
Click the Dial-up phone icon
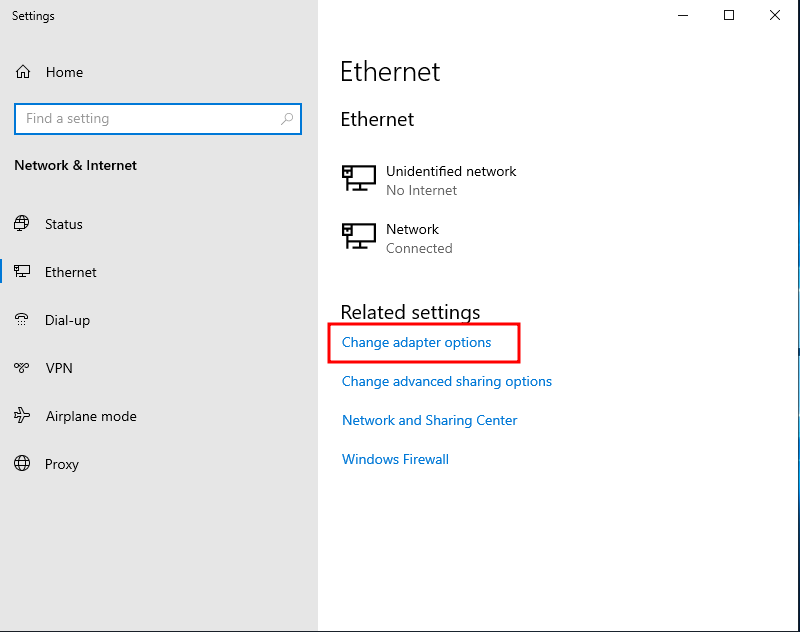(21, 320)
